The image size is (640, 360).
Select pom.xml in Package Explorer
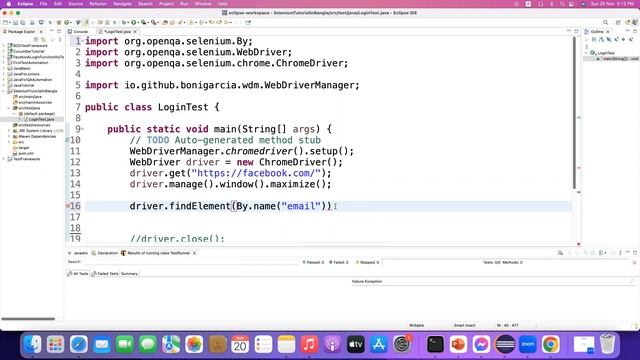click(26, 153)
